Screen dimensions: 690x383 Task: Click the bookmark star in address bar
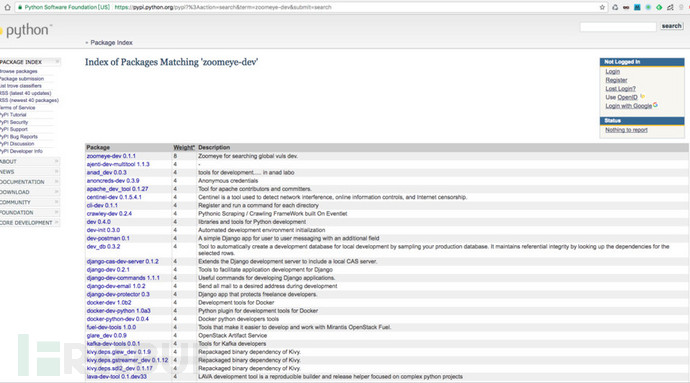pos(602,7)
